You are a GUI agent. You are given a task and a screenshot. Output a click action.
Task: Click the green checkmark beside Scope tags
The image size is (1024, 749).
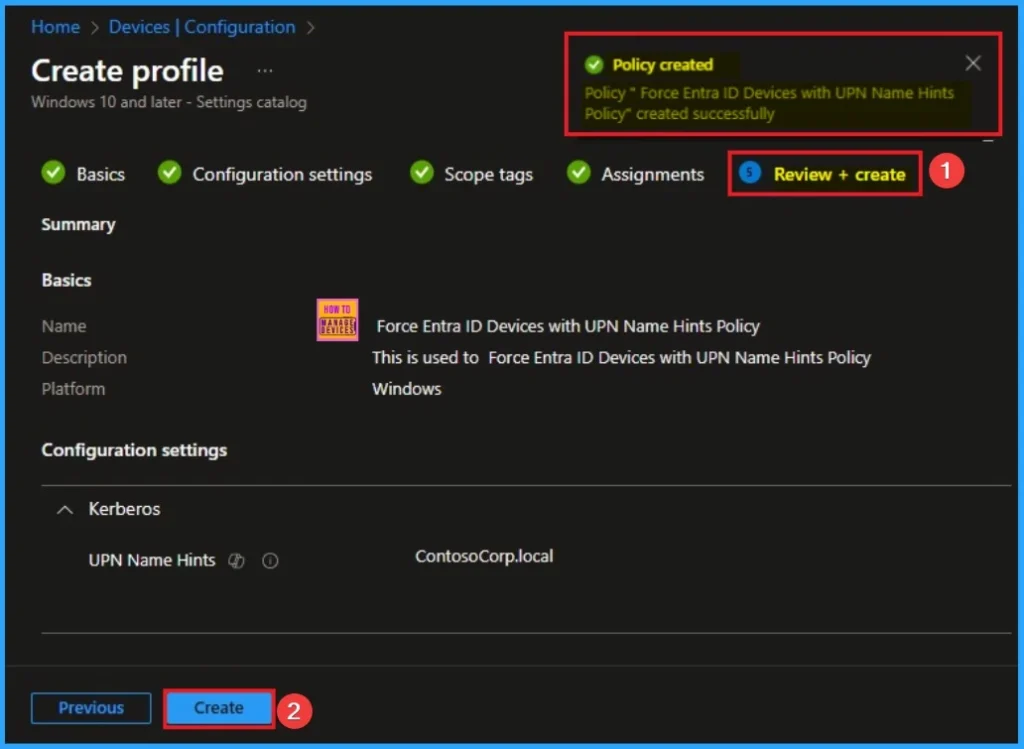click(x=421, y=174)
